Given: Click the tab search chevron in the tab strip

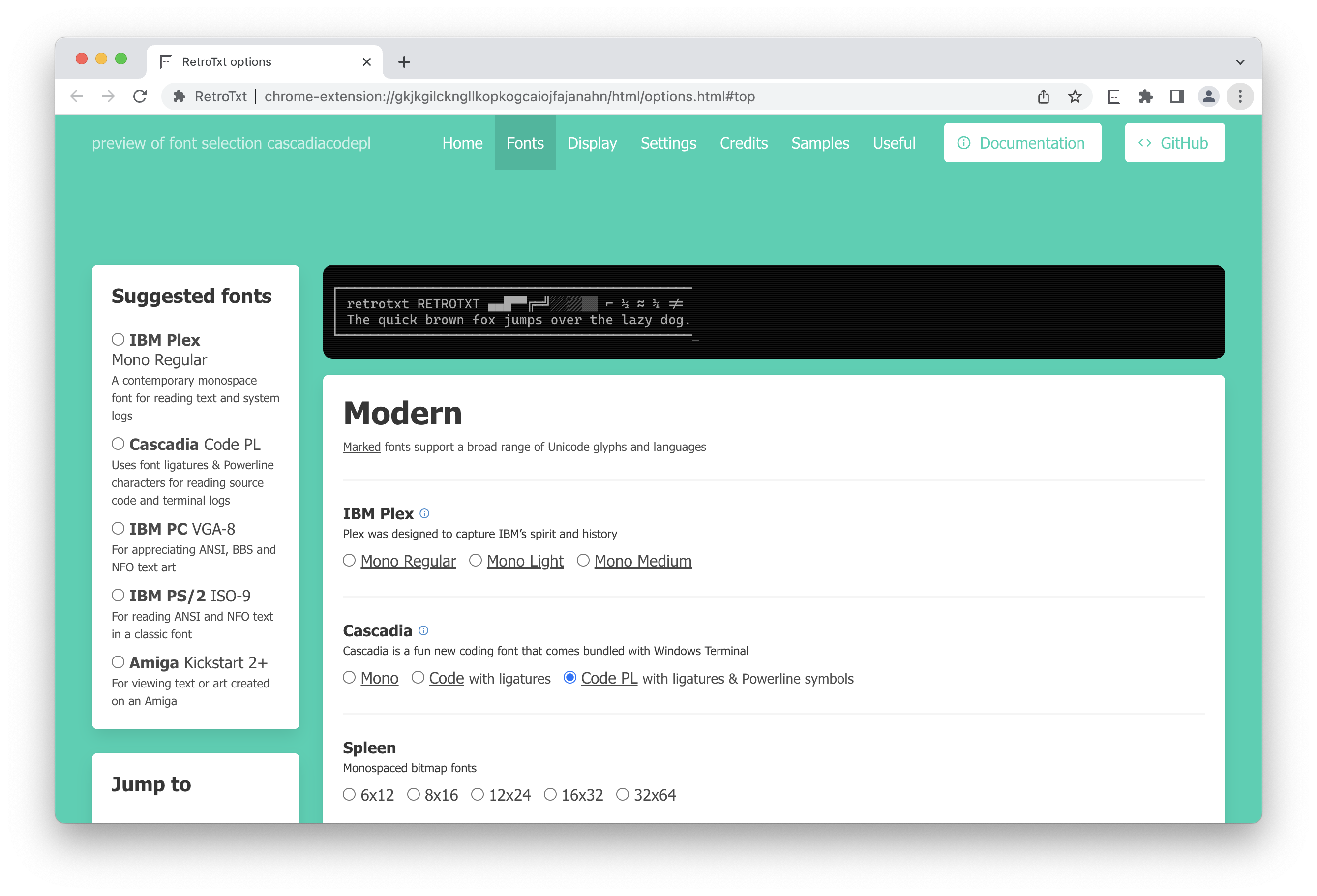Looking at the screenshot, I should point(1240,62).
